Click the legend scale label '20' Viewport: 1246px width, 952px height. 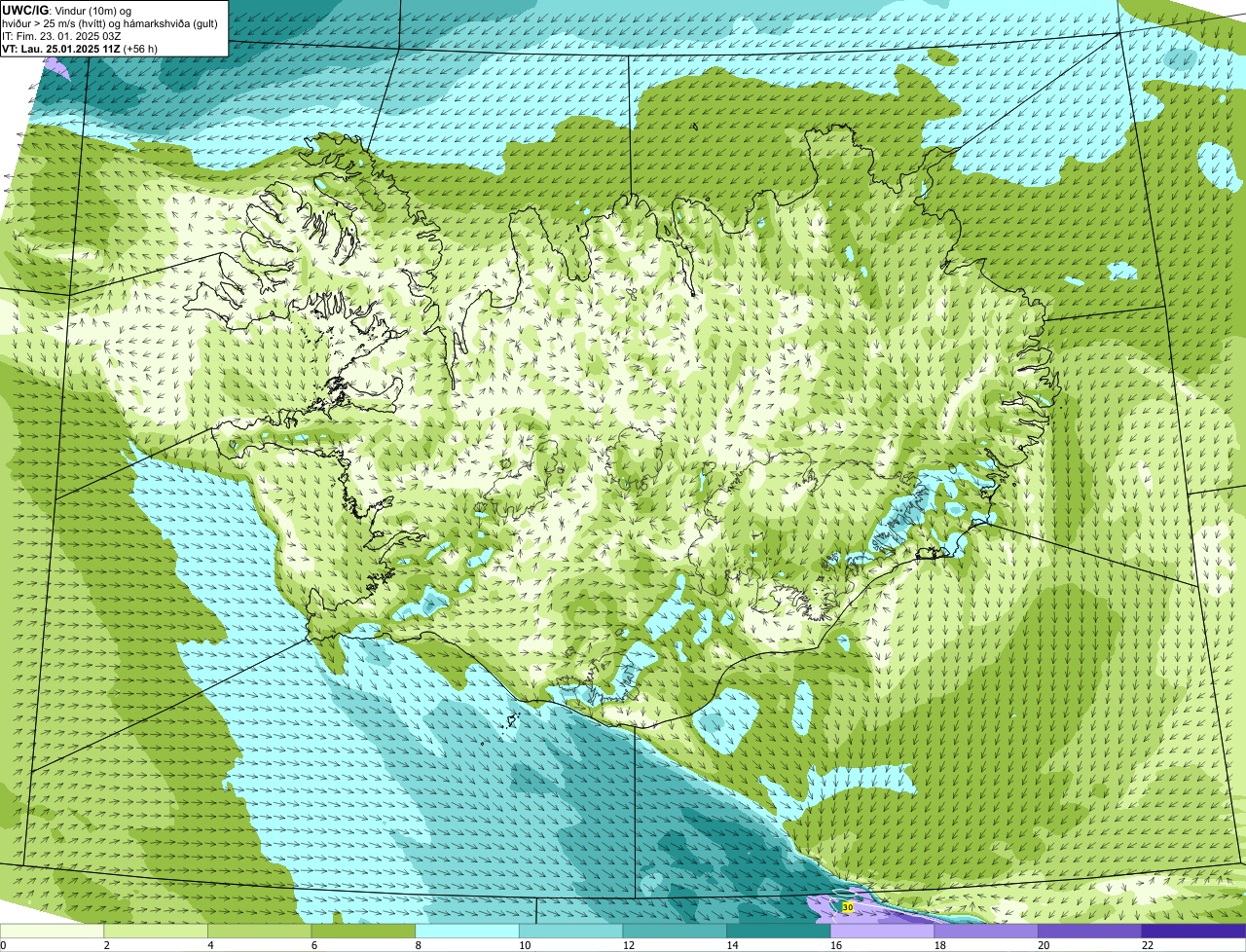[x=1044, y=945]
